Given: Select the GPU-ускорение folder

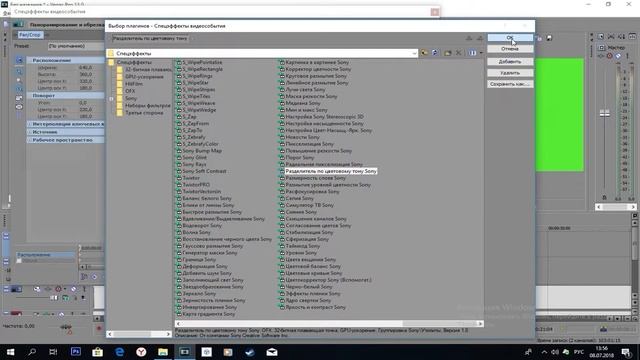Looking at the screenshot, I should (x=144, y=77).
